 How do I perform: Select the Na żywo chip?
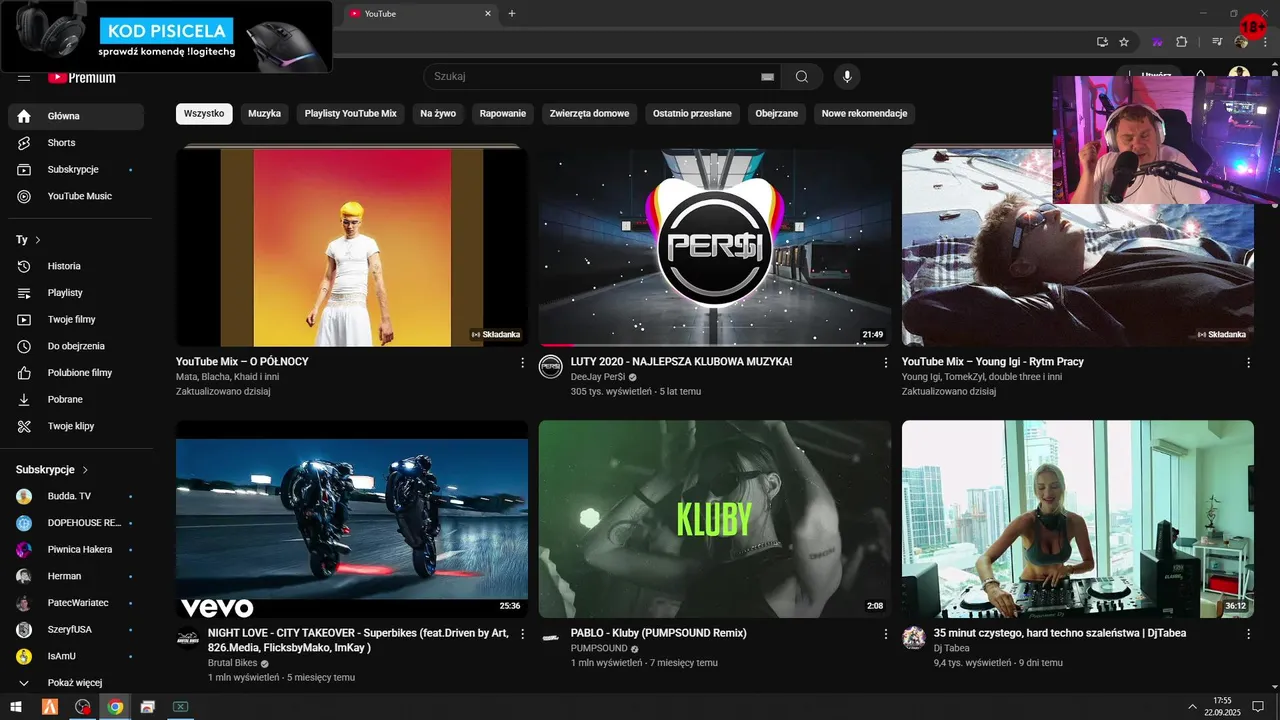point(438,114)
